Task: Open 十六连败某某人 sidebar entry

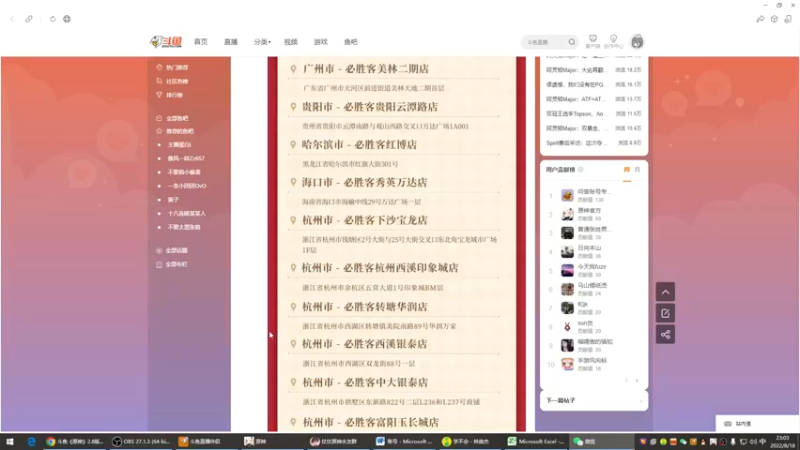Action: (187, 213)
